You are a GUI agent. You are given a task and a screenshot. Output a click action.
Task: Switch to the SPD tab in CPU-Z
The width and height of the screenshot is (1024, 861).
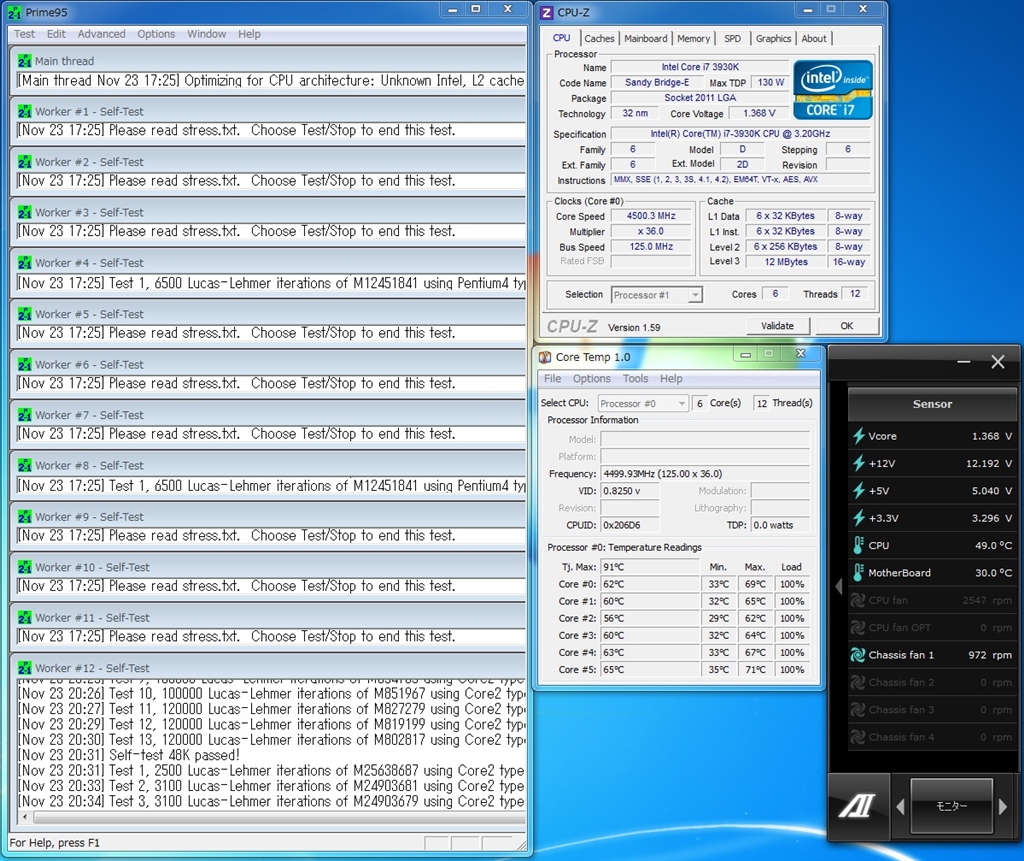click(732, 39)
